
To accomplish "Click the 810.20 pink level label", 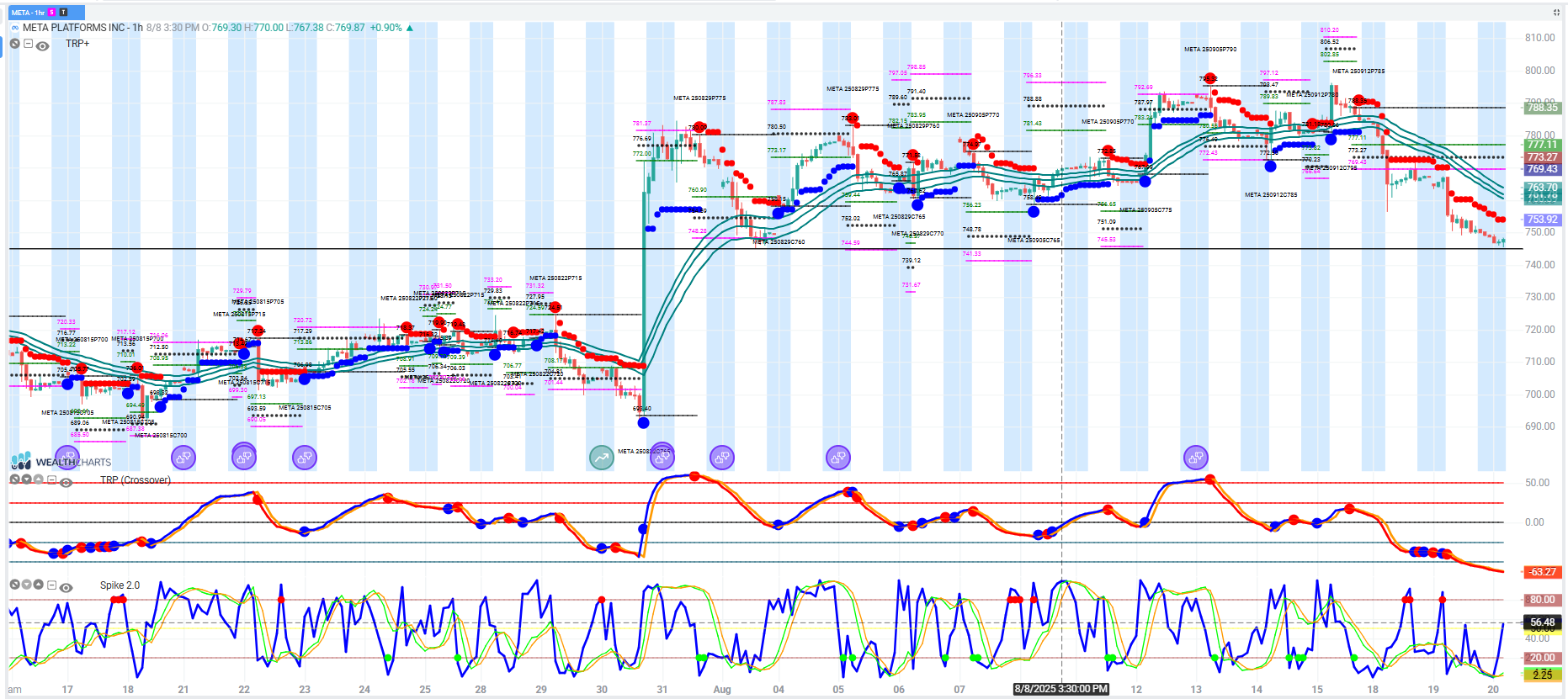I will 1329,30.
